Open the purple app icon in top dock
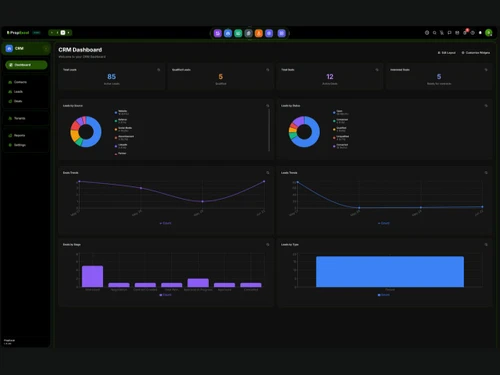The width and height of the screenshot is (500, 375). (x=218, y=33)
